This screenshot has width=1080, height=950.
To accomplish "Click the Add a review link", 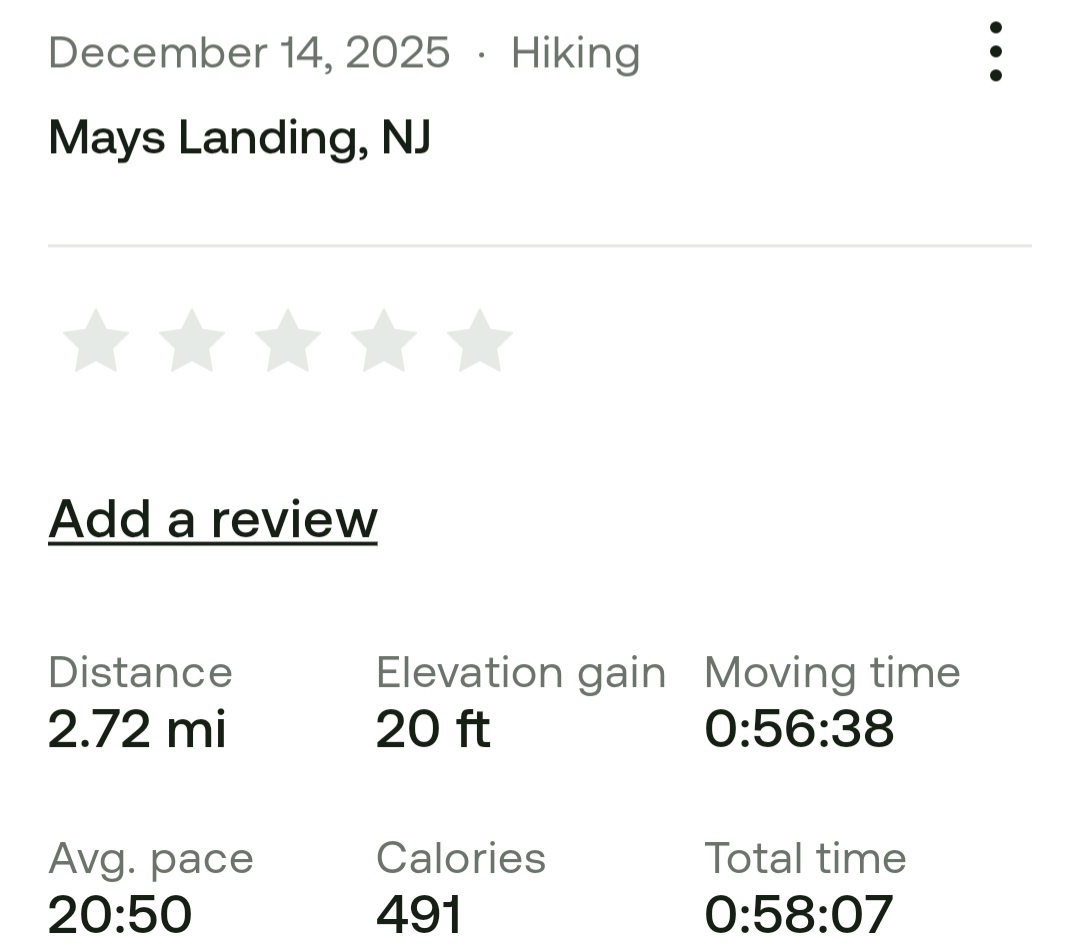I will click(213, 519).
